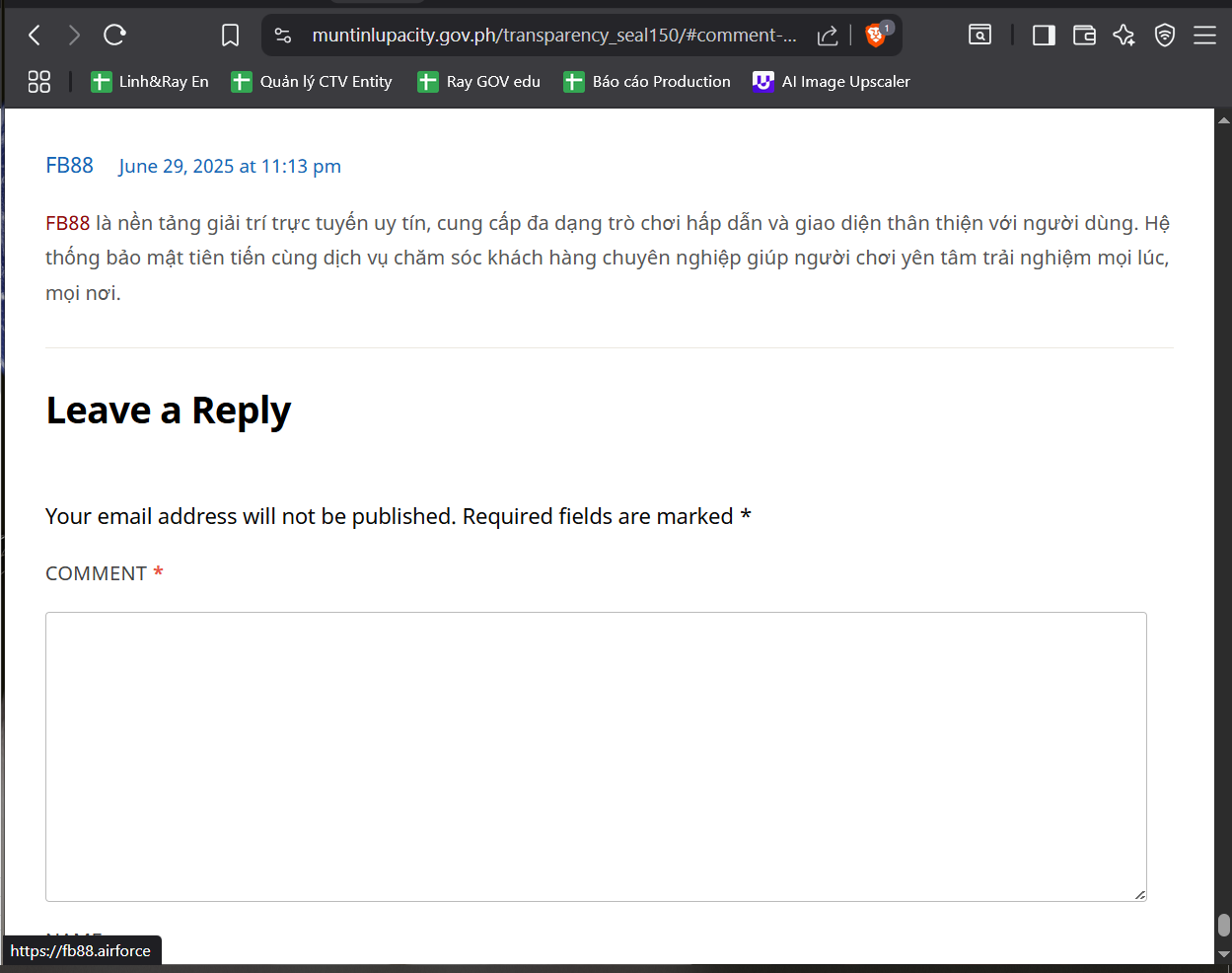Open Brave VPN icon
The image size is (1232, 973).
(x=1165, y=36)
